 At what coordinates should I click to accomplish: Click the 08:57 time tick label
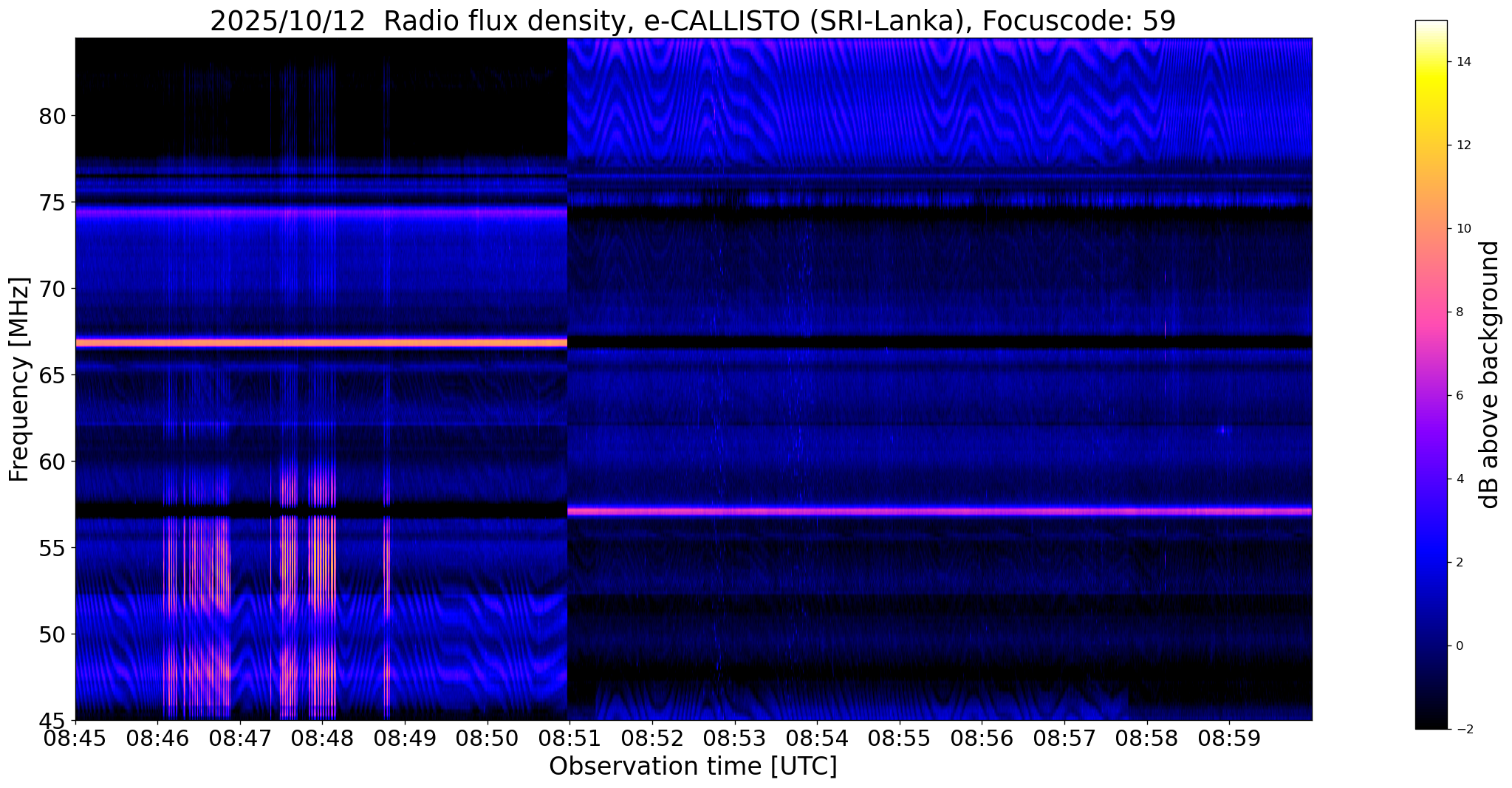[1064, 738]
